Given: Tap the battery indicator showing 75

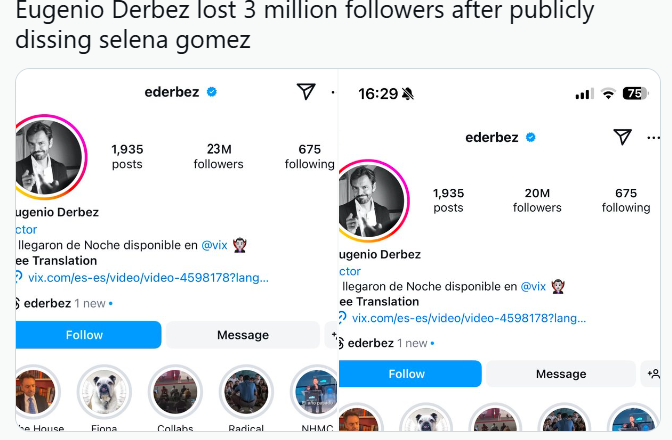Looking at the screenshot, I should tap(635, 94).
